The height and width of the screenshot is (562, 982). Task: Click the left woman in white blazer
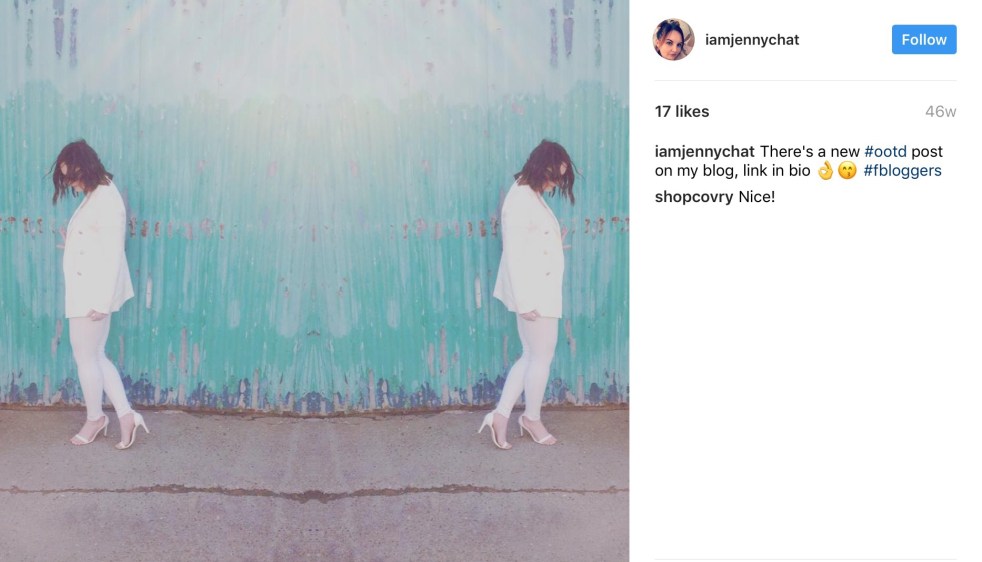97,288
